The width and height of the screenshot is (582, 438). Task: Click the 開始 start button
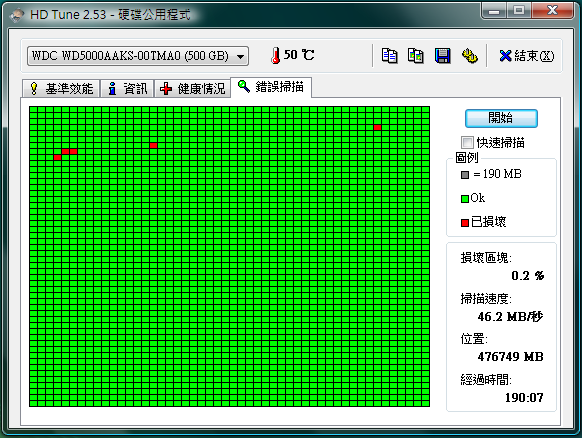click(x=501, y=118)
